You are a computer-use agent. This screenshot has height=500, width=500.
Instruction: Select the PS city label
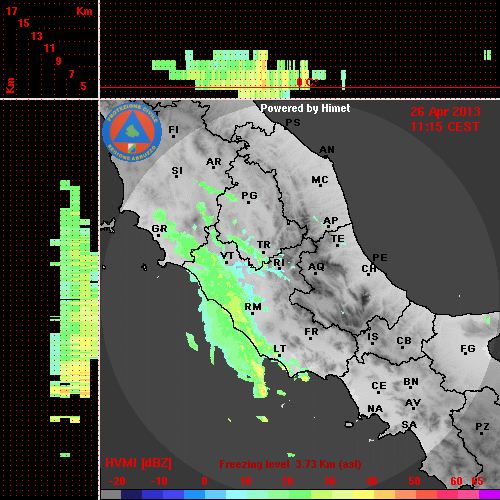293,123
